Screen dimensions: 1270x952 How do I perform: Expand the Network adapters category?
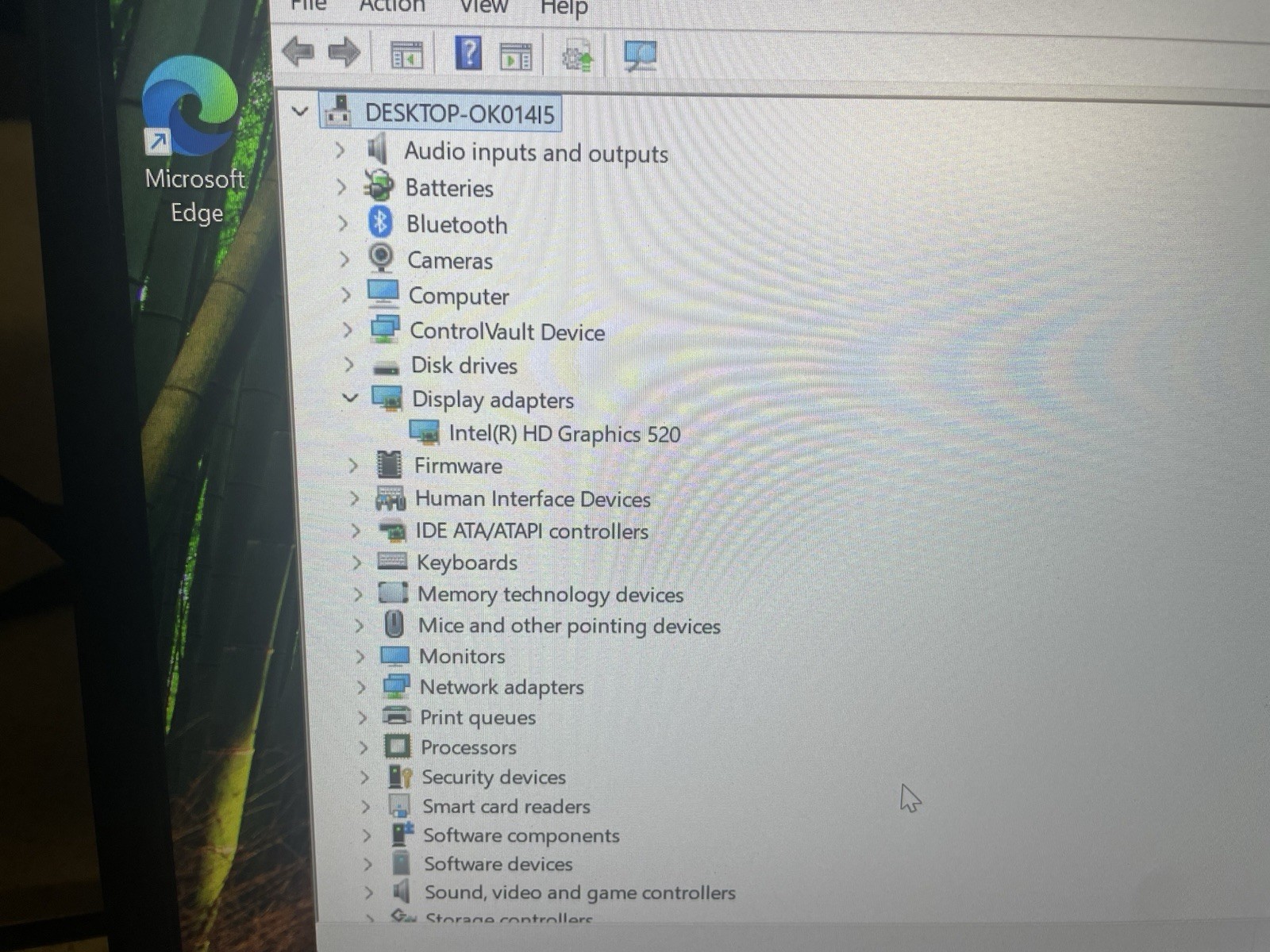pos(361,687)
